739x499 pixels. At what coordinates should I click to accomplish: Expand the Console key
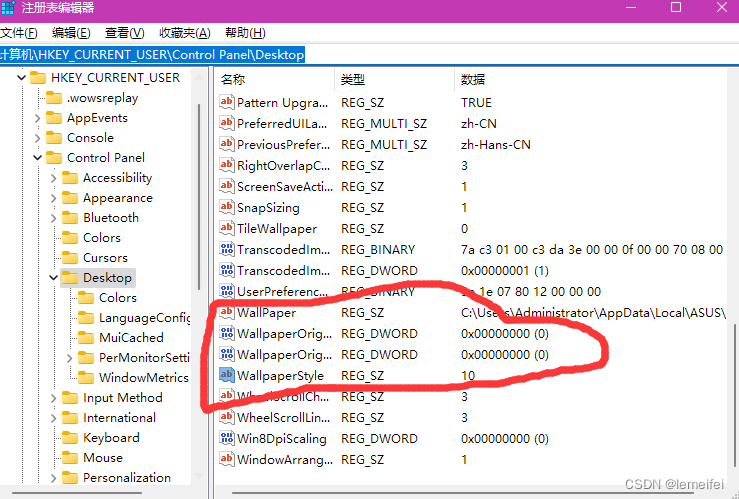coord(38,138)
